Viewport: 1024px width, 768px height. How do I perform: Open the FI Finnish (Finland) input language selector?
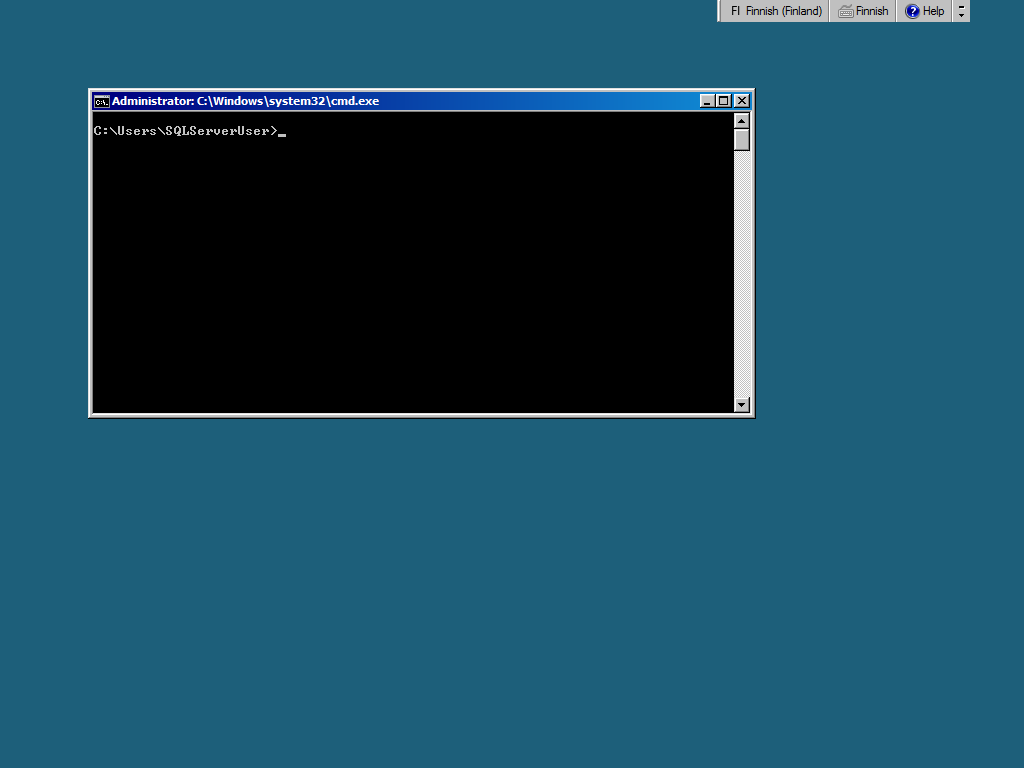(776, 11)
